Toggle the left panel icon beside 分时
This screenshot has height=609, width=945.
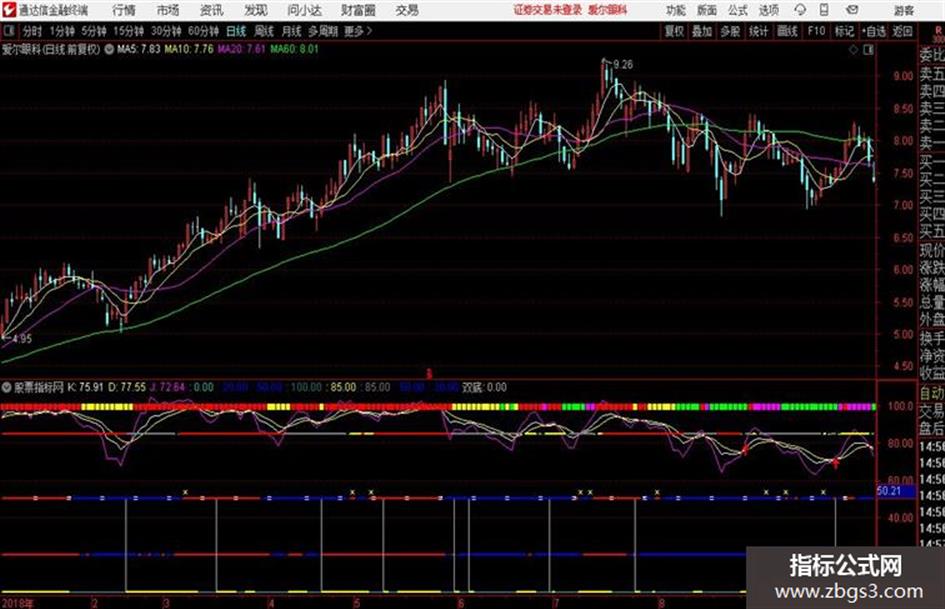[8, 31]
